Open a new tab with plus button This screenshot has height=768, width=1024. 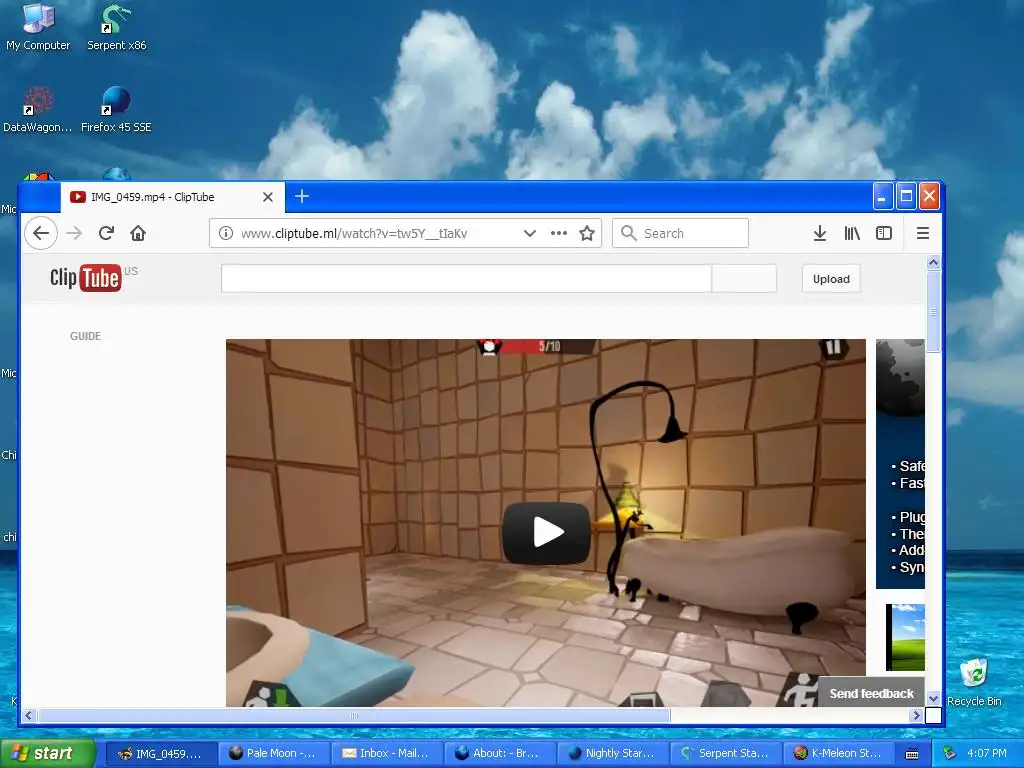point(302,196)
